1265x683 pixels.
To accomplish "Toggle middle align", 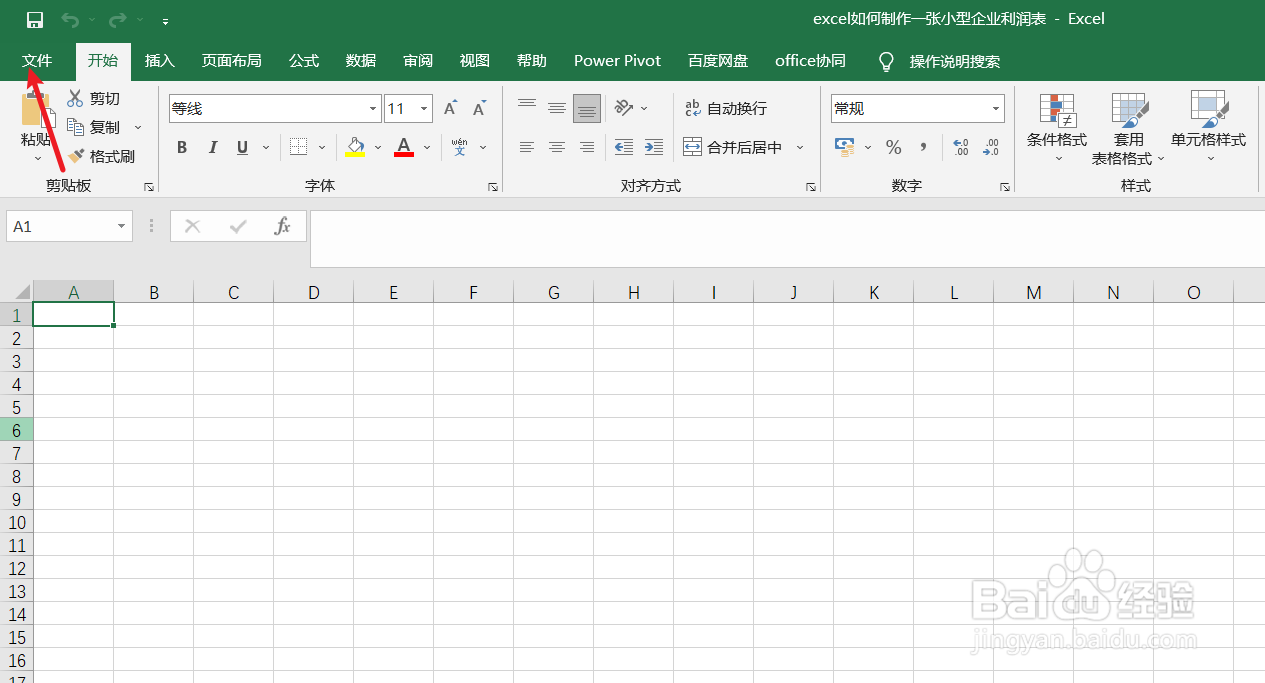I will (557, 108).
